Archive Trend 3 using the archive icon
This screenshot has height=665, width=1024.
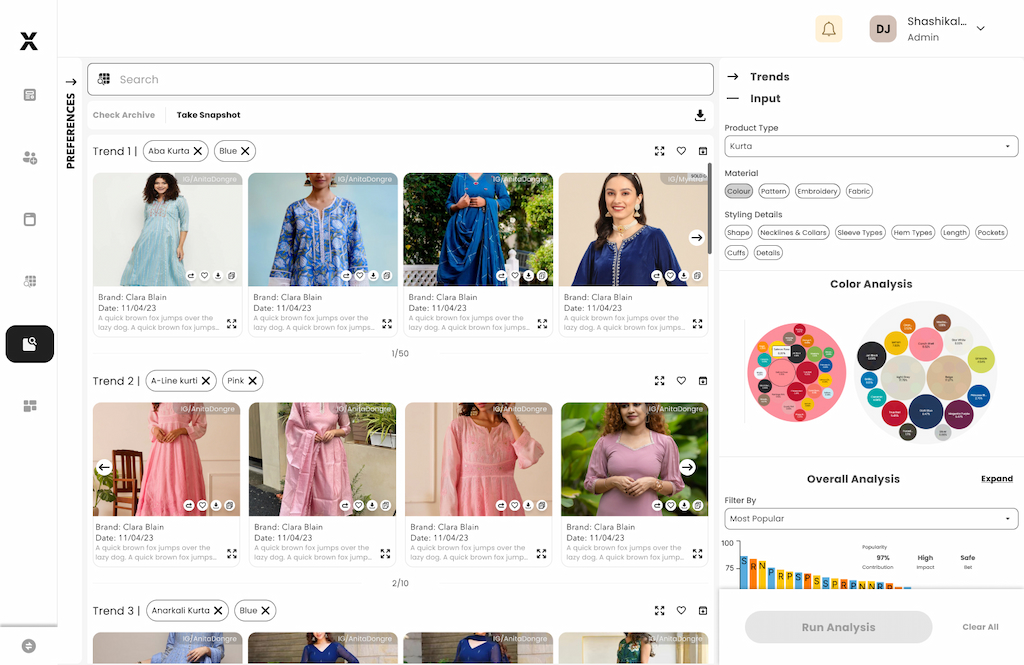point(702,610)
